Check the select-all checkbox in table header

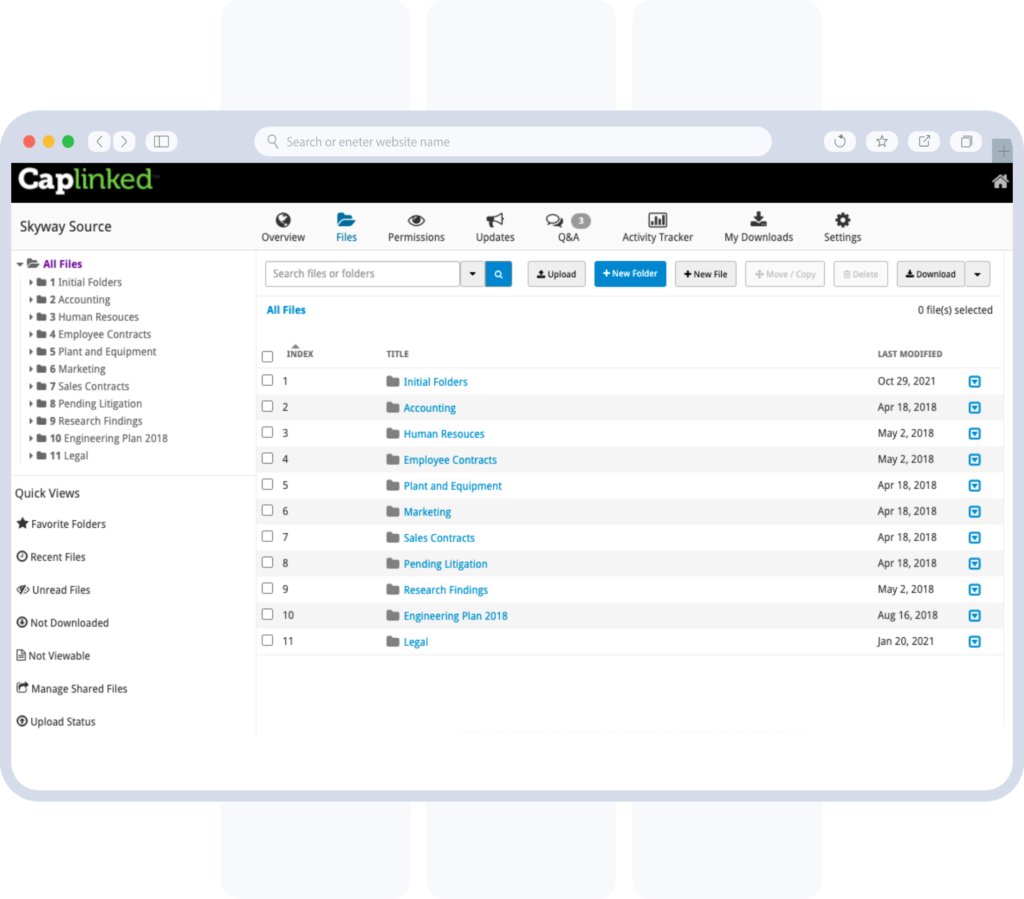point(267,356)
